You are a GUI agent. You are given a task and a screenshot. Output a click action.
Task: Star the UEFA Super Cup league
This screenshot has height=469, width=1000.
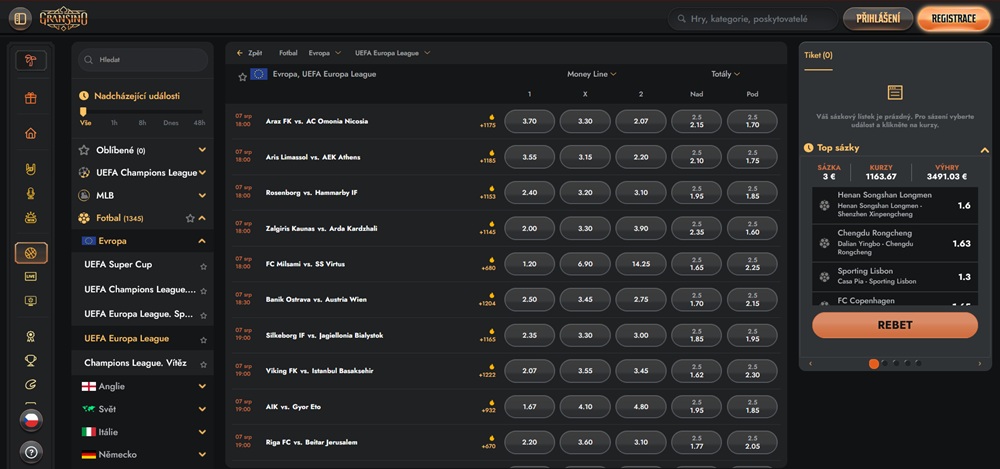click(203, 266)
